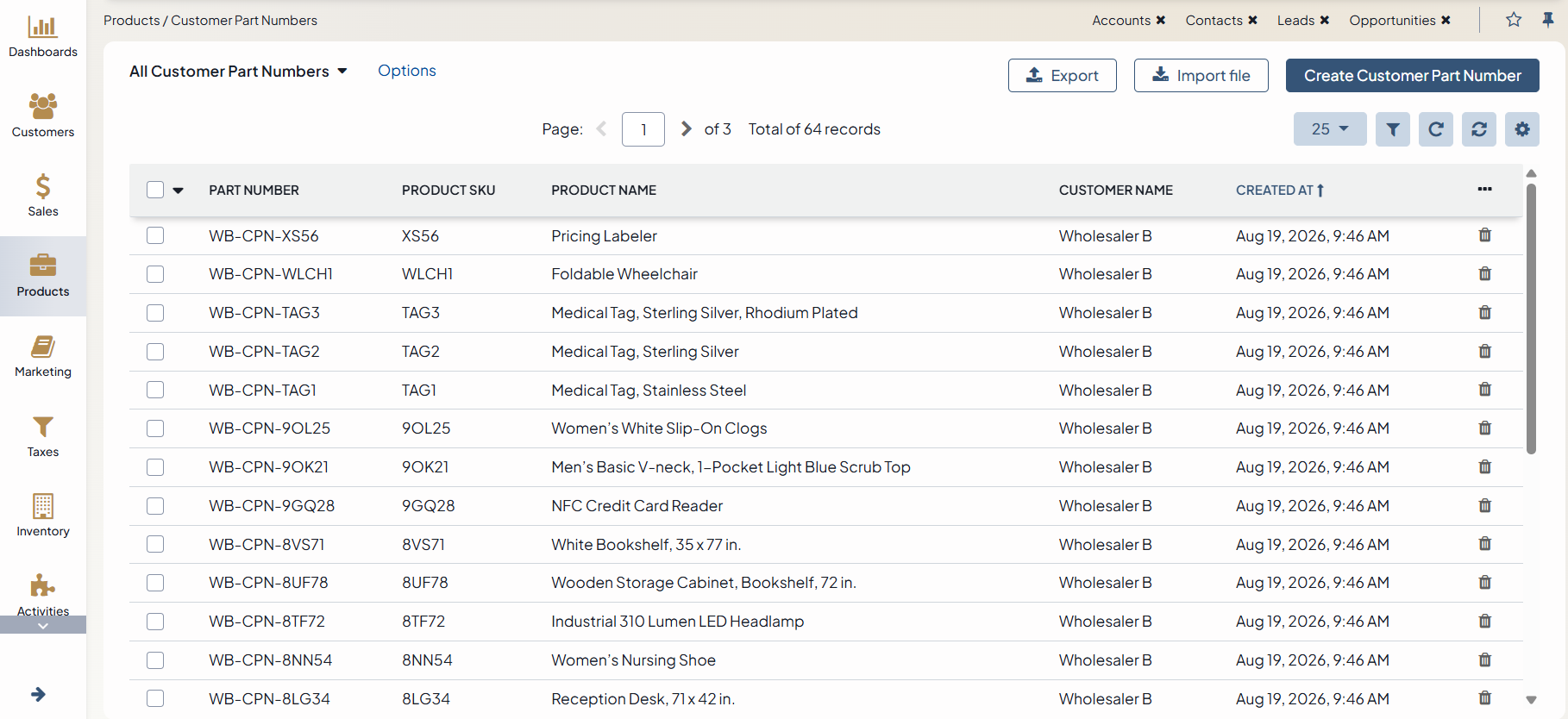Open the All Customer Part Numbers view dropdown

point(239,72)
